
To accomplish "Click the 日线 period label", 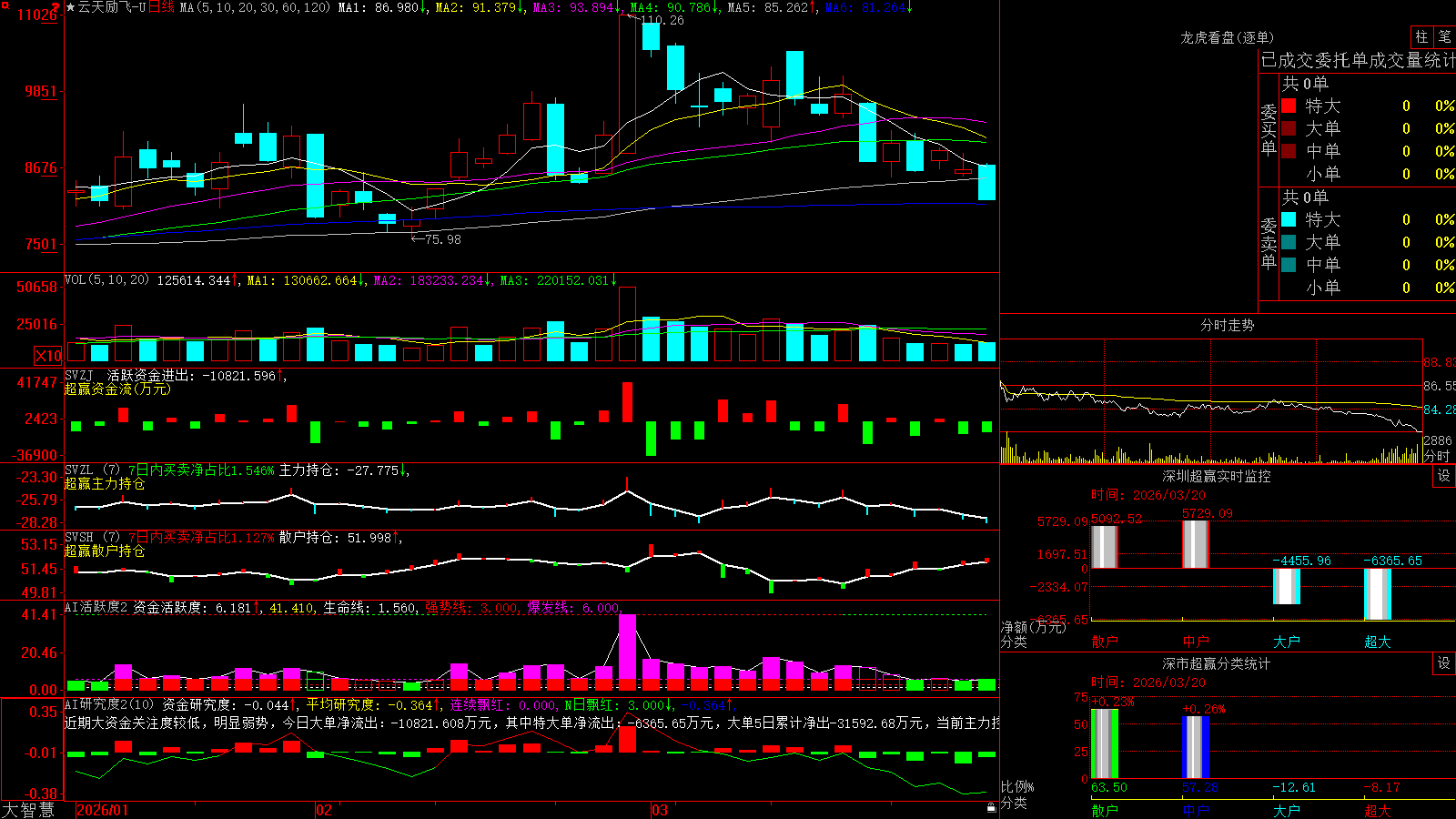I will click(x=161, y=7).
